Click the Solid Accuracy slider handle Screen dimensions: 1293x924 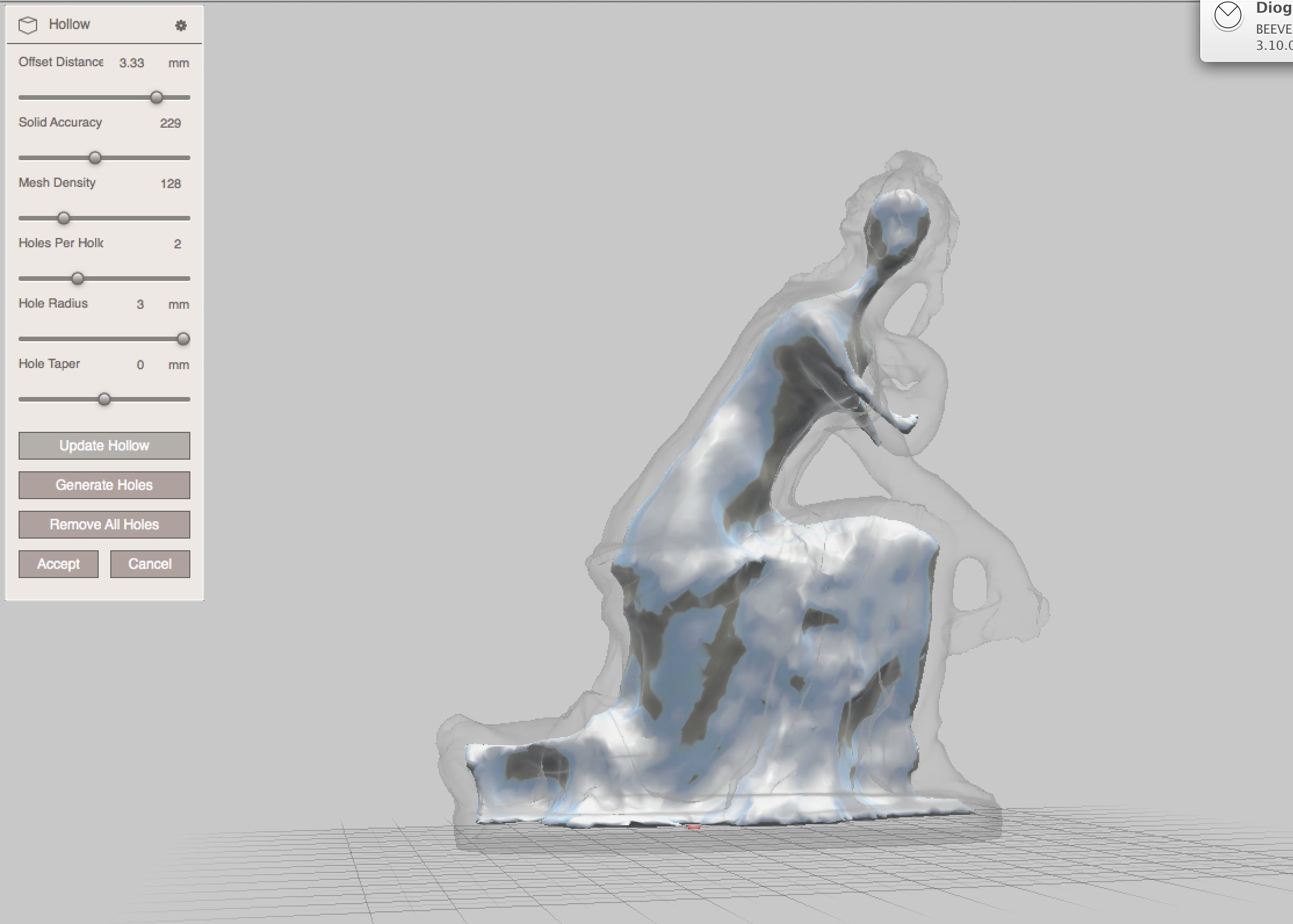[x=95, y=158]
